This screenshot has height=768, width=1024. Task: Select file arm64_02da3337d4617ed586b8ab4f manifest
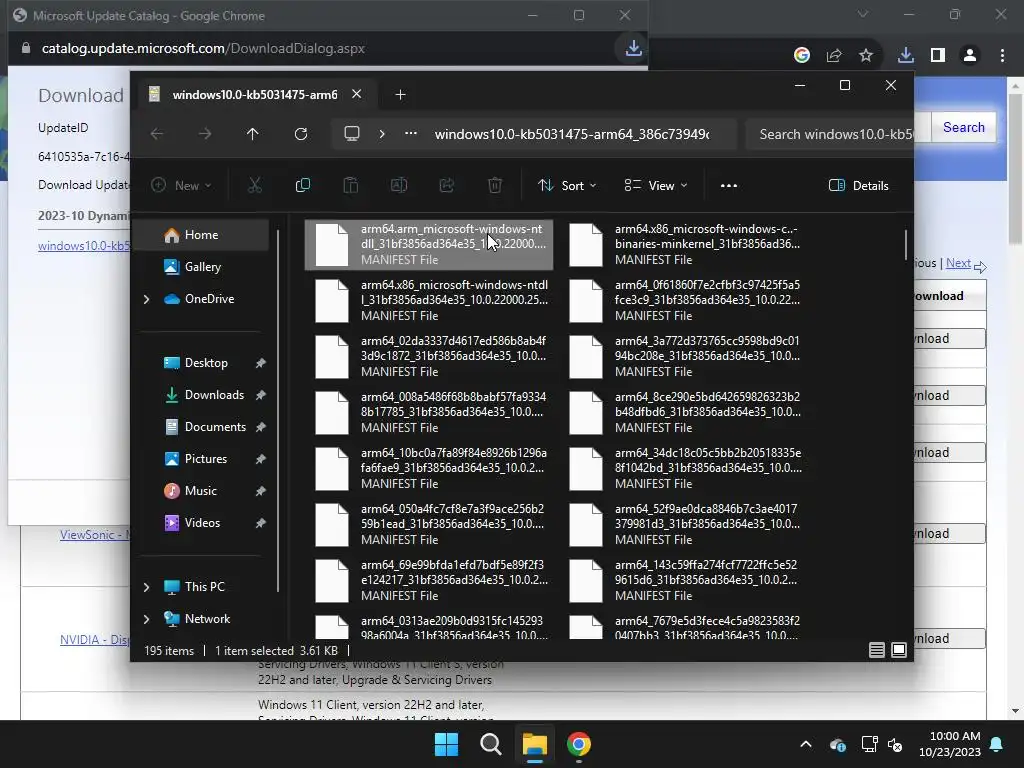429,357
